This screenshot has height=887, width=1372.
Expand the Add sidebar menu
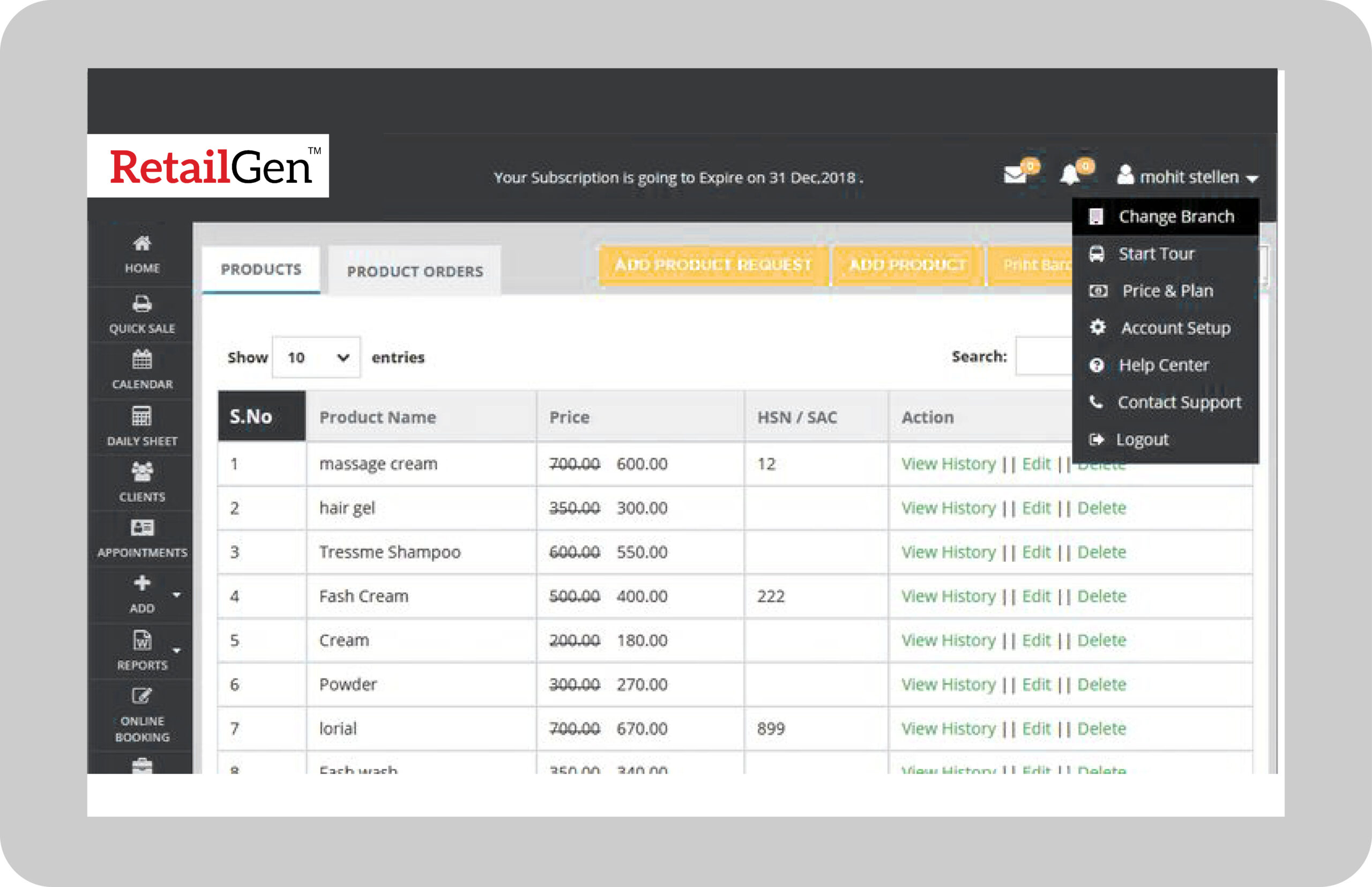point(141,593)
